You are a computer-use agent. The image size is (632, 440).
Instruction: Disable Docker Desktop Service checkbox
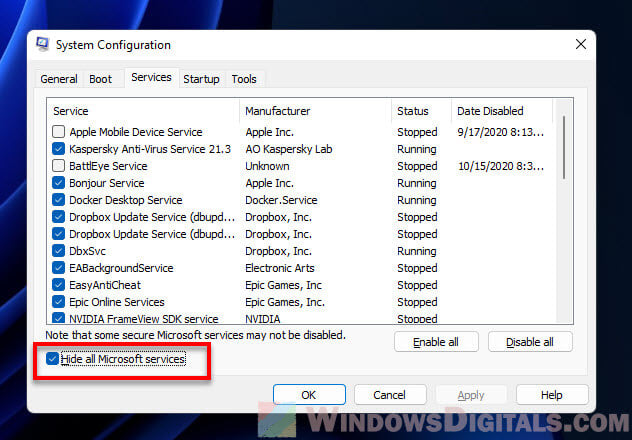coord(58,200)
